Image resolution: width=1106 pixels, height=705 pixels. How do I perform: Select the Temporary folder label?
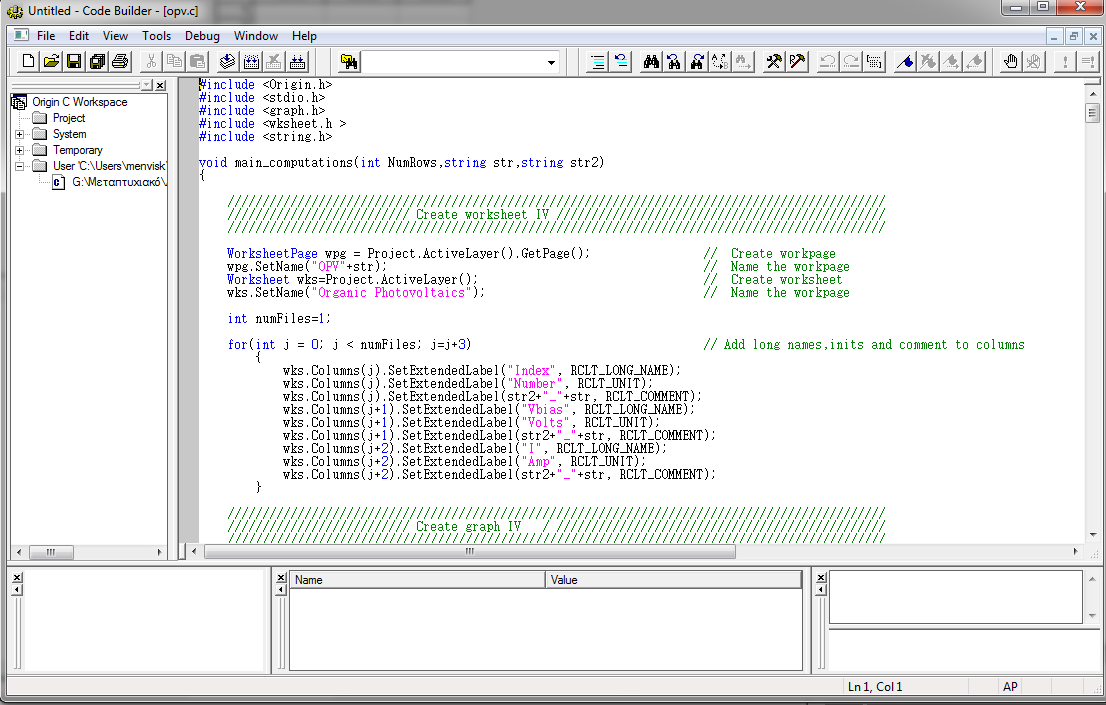pos(78,150)
